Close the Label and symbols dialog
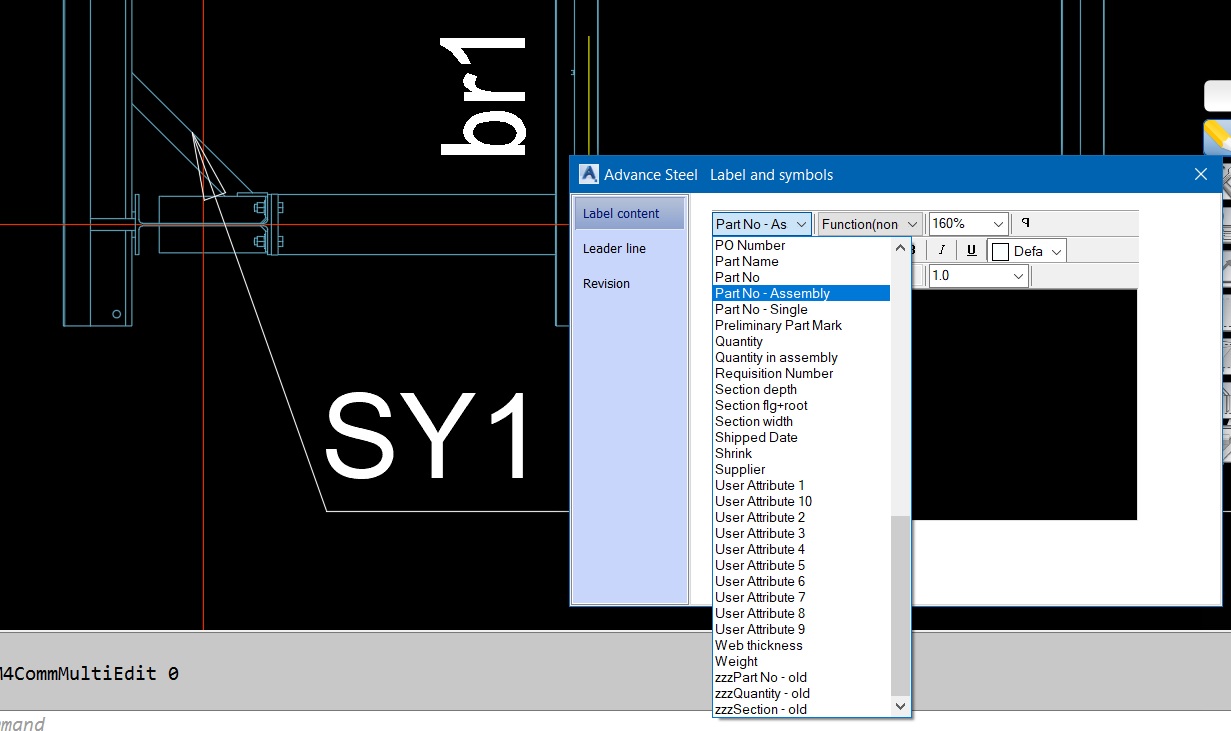The width and height of the screenshot is (1231, 731). tap(1200, 173)
